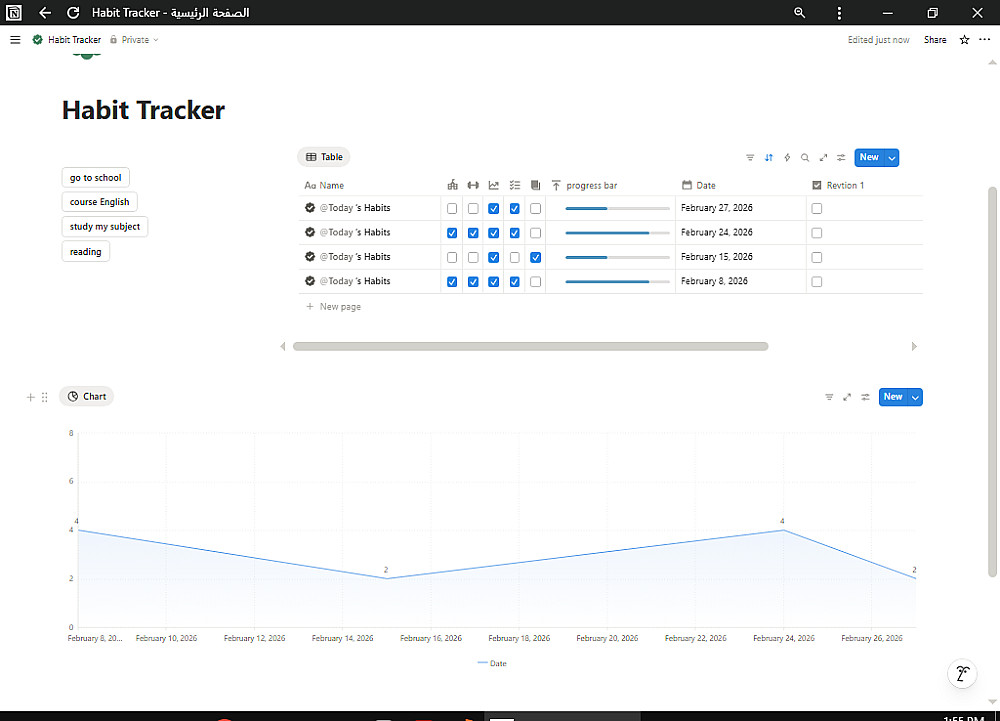Check the fifth habit checkbox in February 24 row
Image resolution: width=1000 pixels, height=721 pixels.
(536, 233)
